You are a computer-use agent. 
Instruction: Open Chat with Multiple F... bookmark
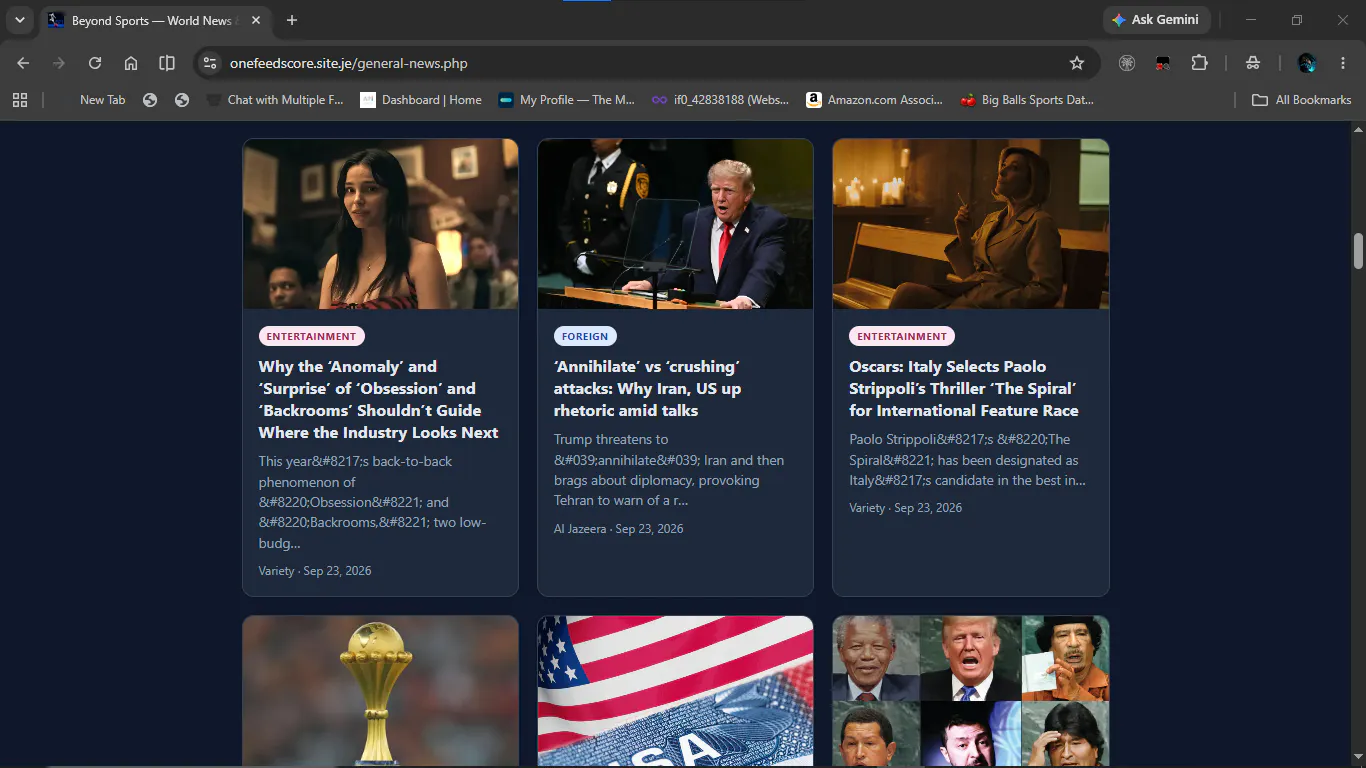275,100
